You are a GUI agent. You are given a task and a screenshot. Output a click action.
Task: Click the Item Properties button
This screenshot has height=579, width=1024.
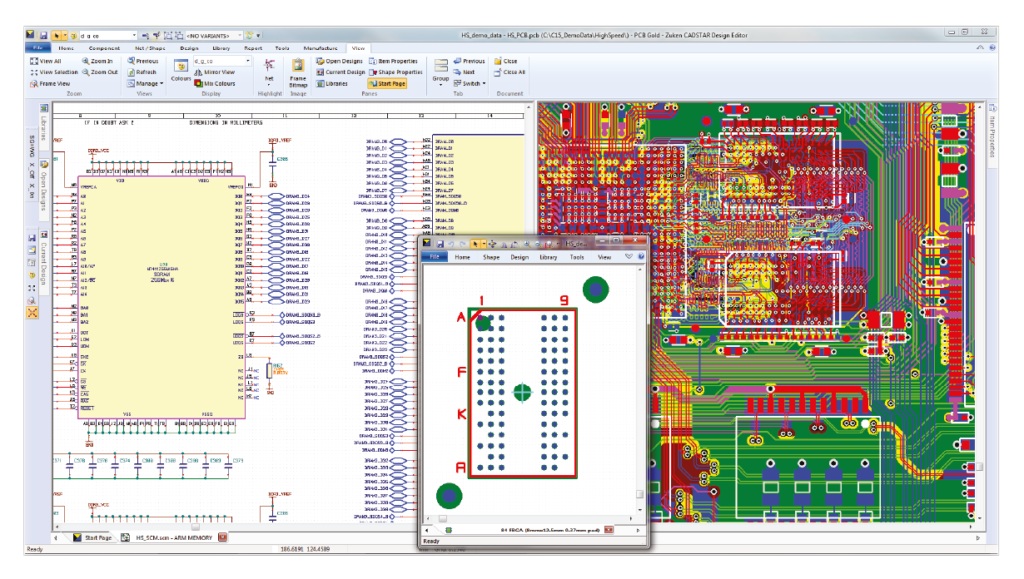(394, 59)
